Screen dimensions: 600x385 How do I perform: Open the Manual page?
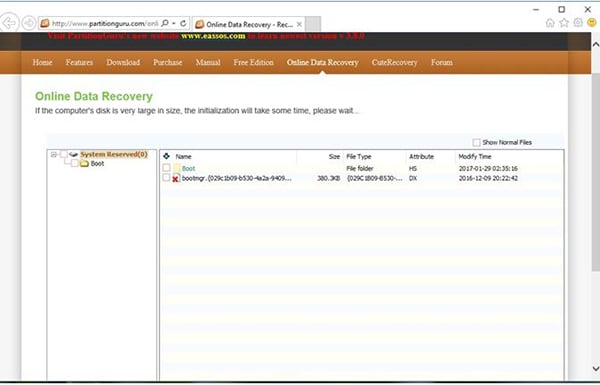(x=208, y=62)
